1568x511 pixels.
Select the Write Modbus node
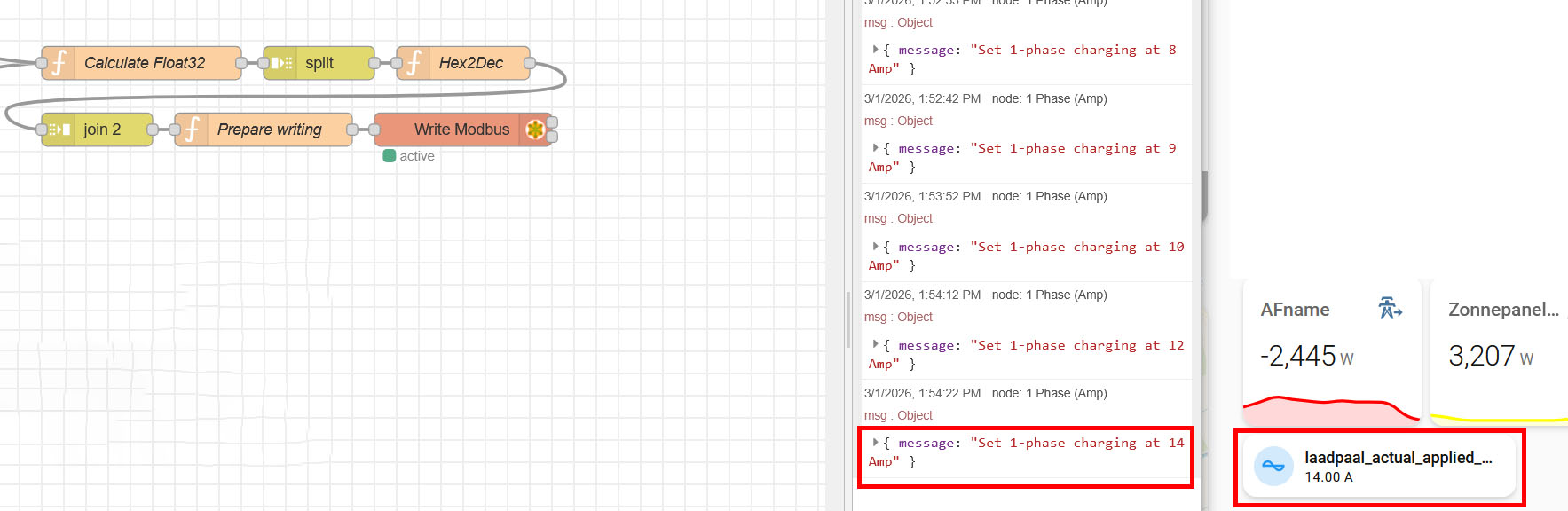click(462, 130)
